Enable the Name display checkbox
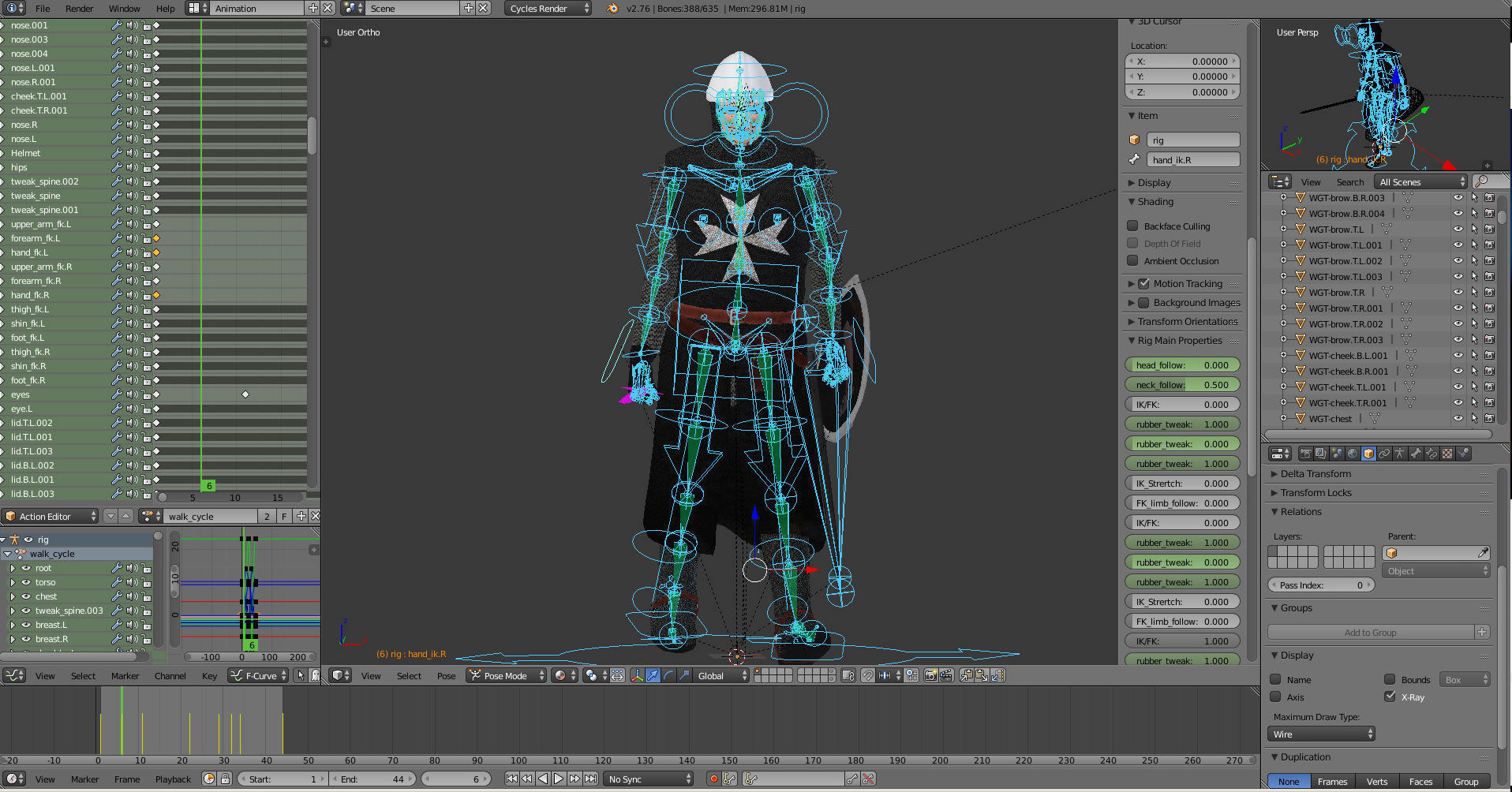The height and width of the screenshot is (792, 1512). [x=1275, y=679]
